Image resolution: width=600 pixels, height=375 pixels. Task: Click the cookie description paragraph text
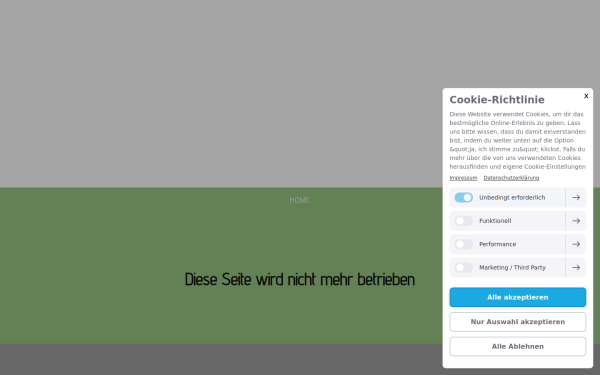pos(517,140)
